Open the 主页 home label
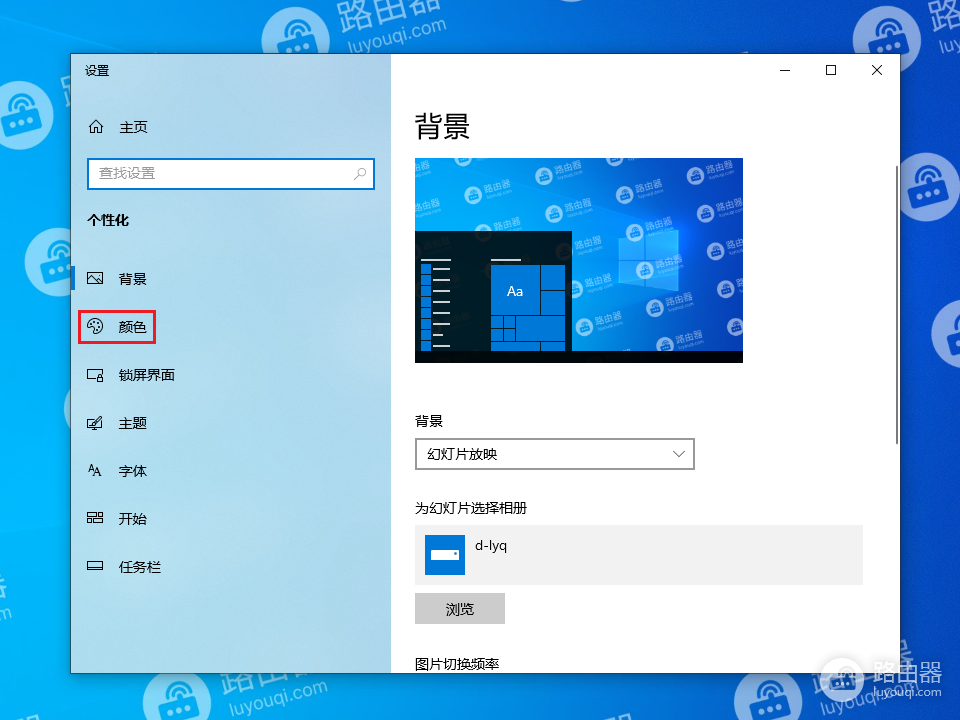This screenshot has width=960, height=720. click(x=133, y=127)
